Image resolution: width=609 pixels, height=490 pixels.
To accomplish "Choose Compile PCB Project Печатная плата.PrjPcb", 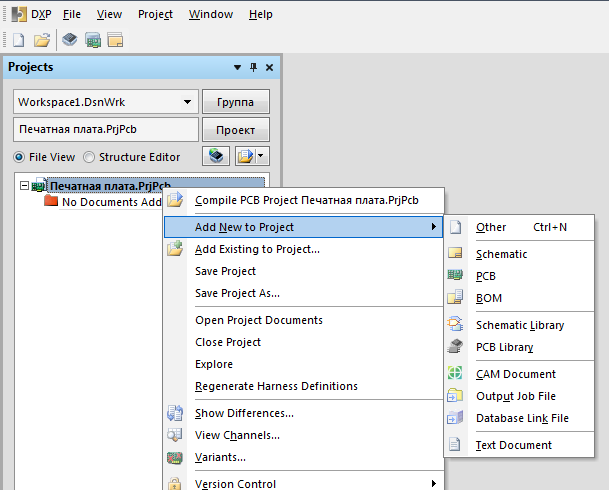I will 304,200.
